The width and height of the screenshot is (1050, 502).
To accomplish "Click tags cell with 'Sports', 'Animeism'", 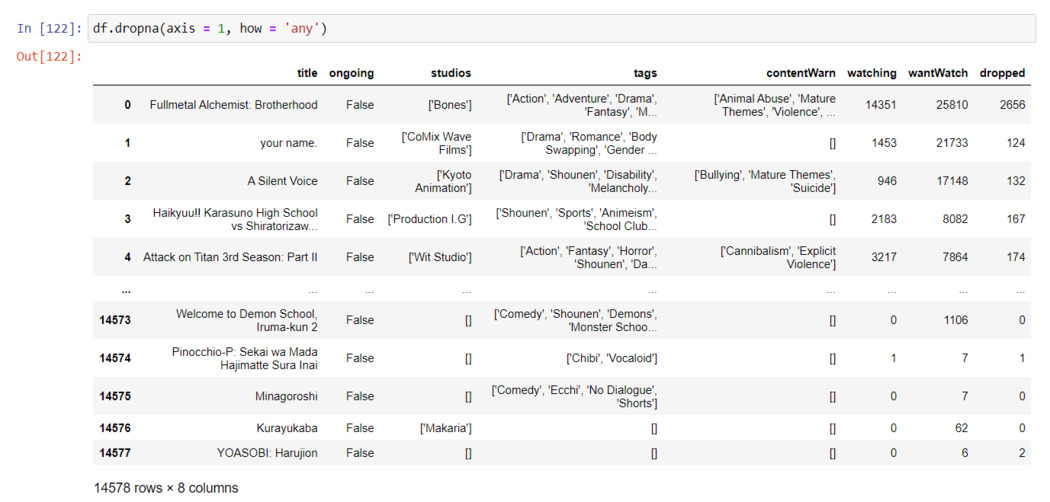I will pos(577,219).
